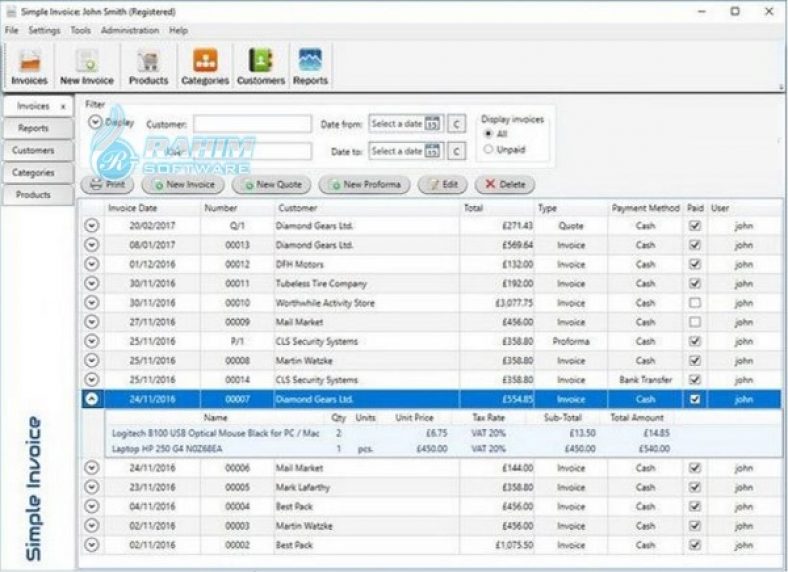This screenshot has height=572, width=788.
Task: Click the New Invoice toolbar icon
Action: (x=87, y=66)
